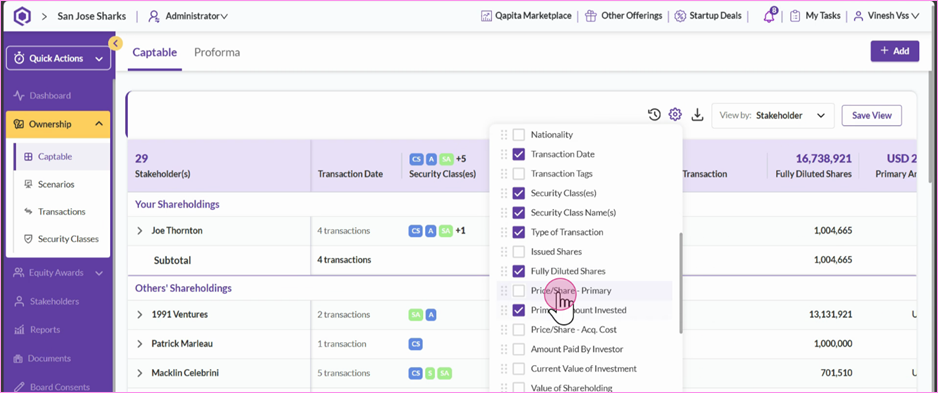Open the Startup Deals link
The height and width of the screenshot is (393, 938).
coord(708,16)
